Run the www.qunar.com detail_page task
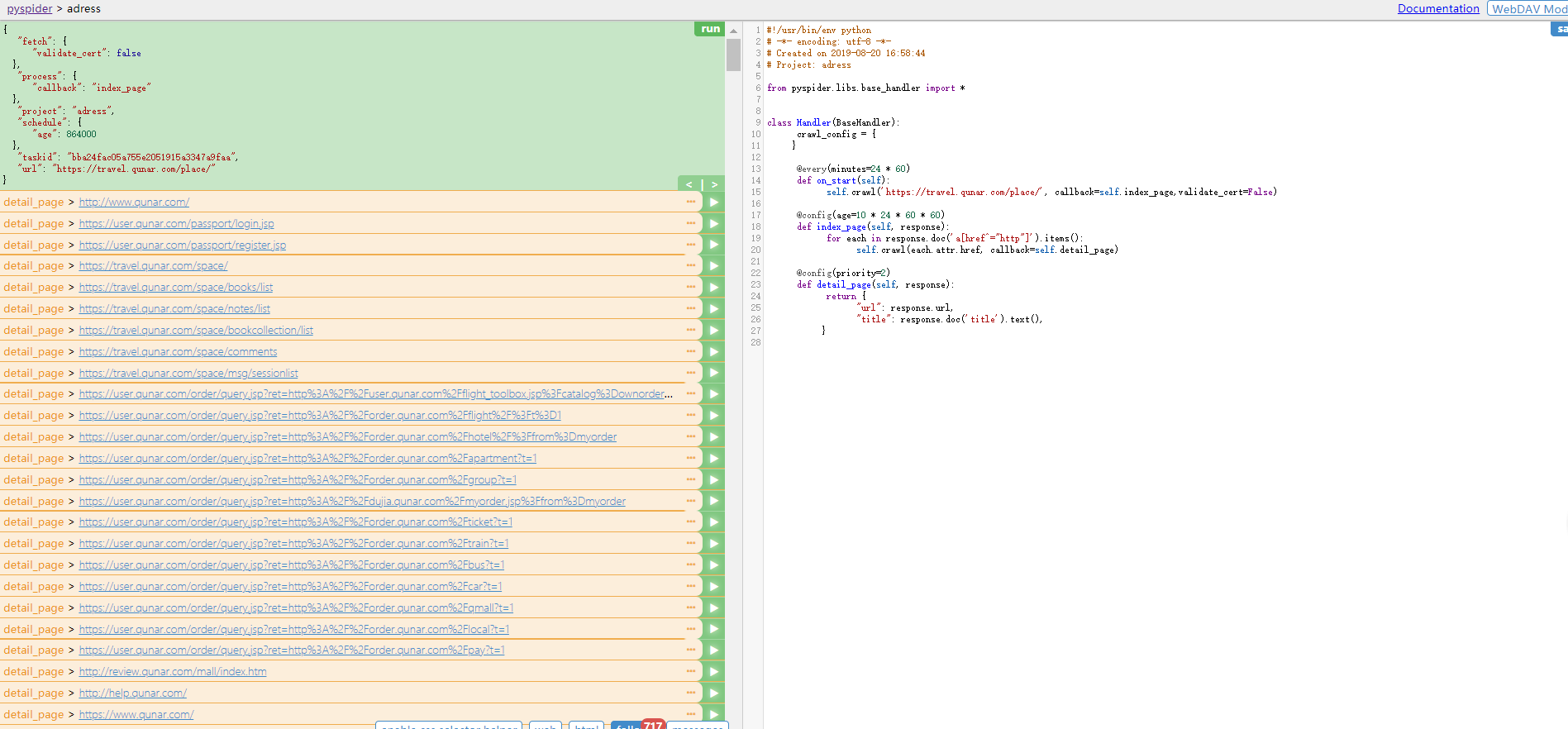Image resolution: width=1568 pixels, height=729 pixels. tap(713, 202)
